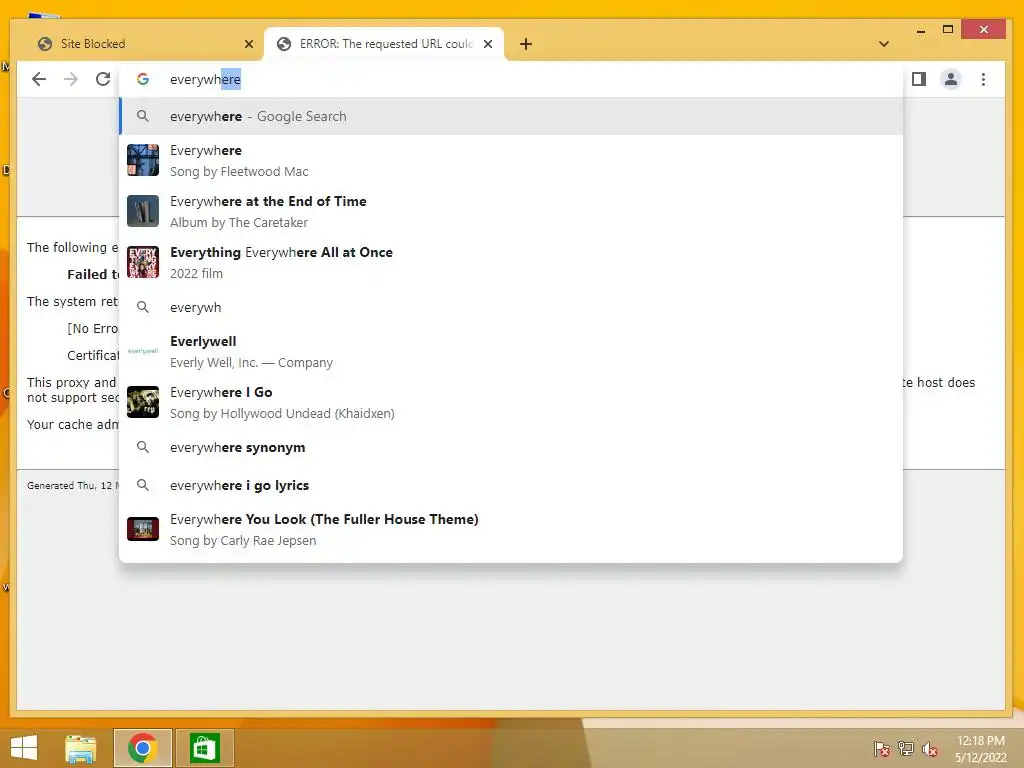The image size is (1024, 768).
Task: Open a new tab with plus button
Action: tap(526, 44)
